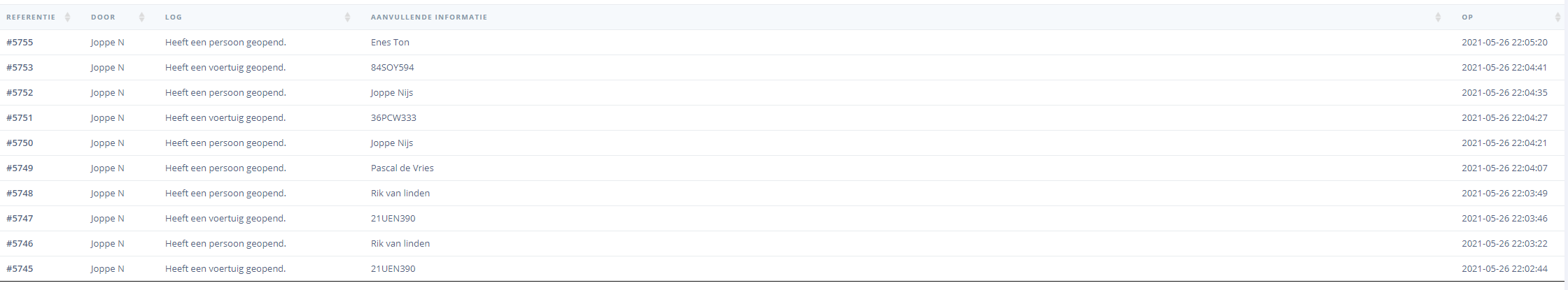Open log entry #5751
The height and width of the screenshot is (290, 1568).
[x=20, y=118]
